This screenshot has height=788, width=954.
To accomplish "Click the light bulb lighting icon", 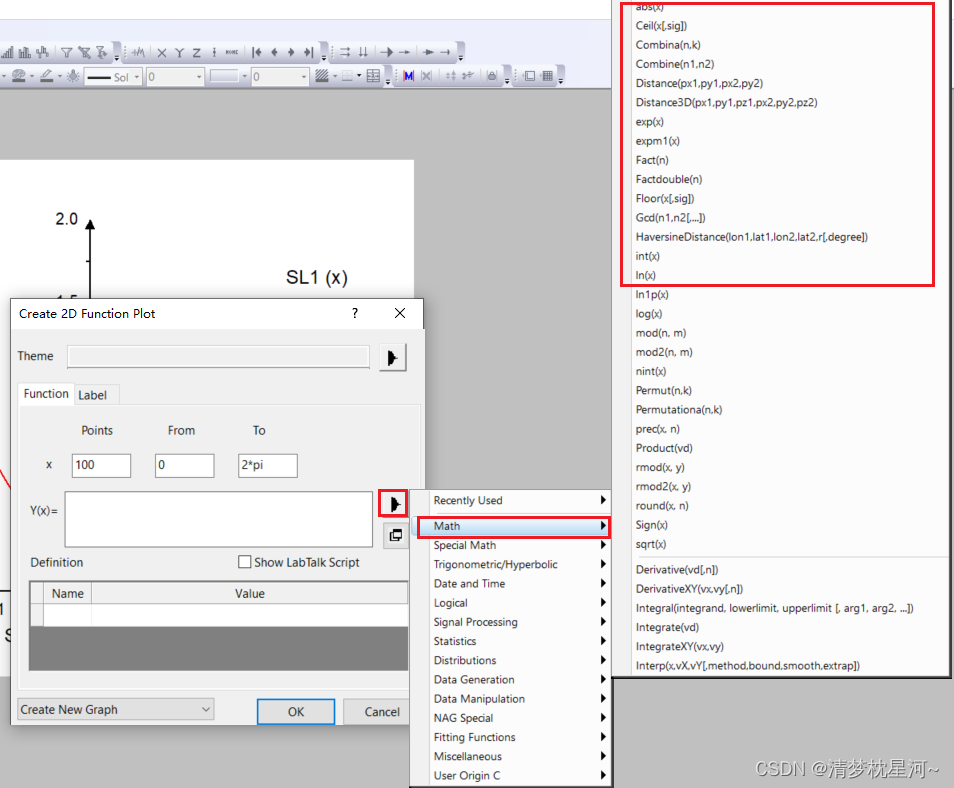I will pos(73,76).
